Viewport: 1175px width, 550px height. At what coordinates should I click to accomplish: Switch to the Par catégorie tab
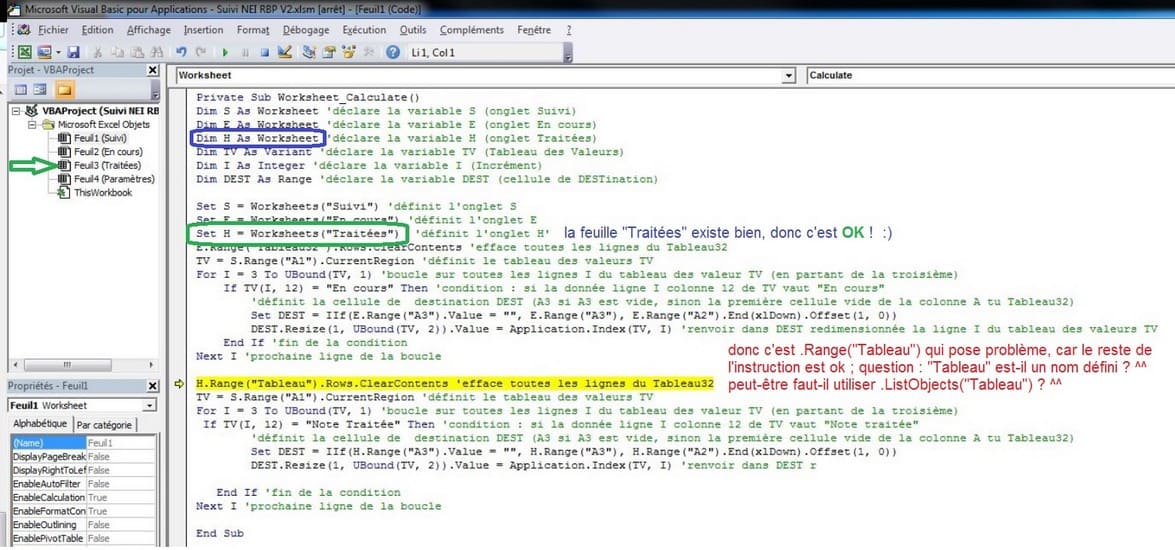106,424
